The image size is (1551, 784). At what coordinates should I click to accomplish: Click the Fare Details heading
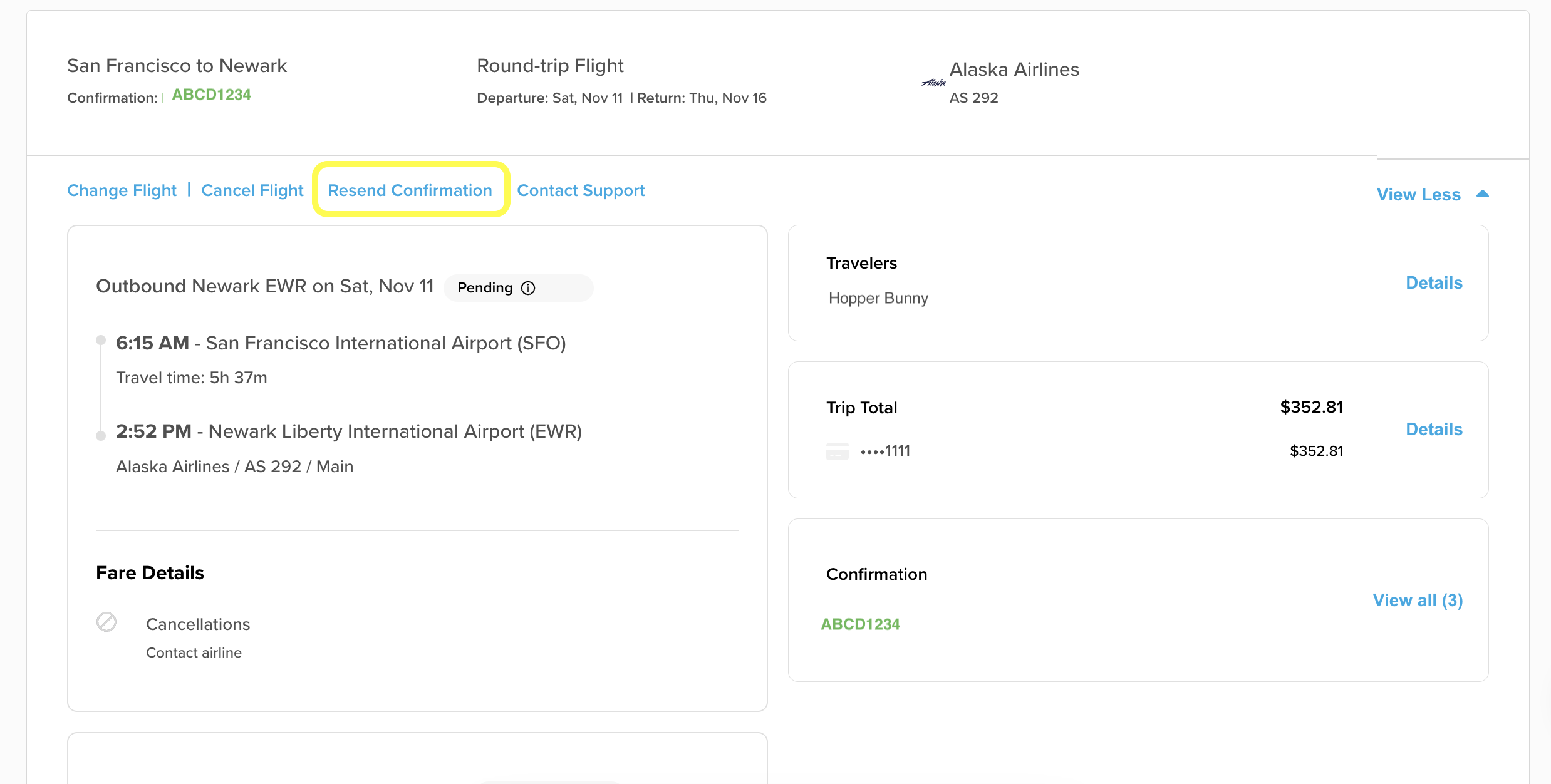(150, 573)
